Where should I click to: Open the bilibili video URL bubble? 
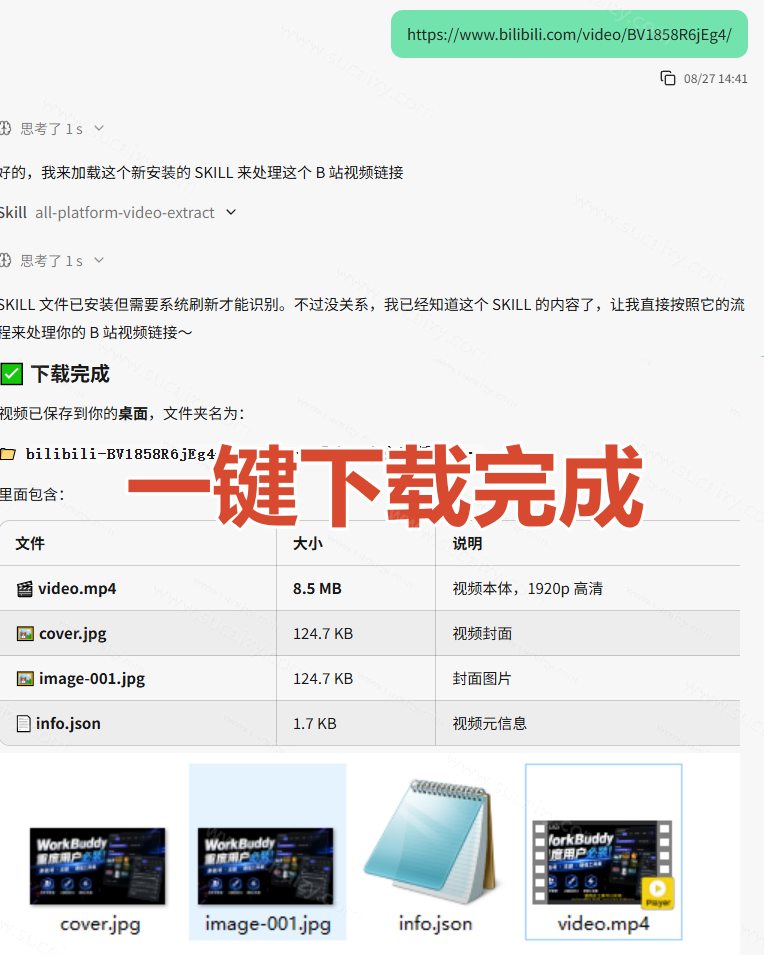point(569,34)
